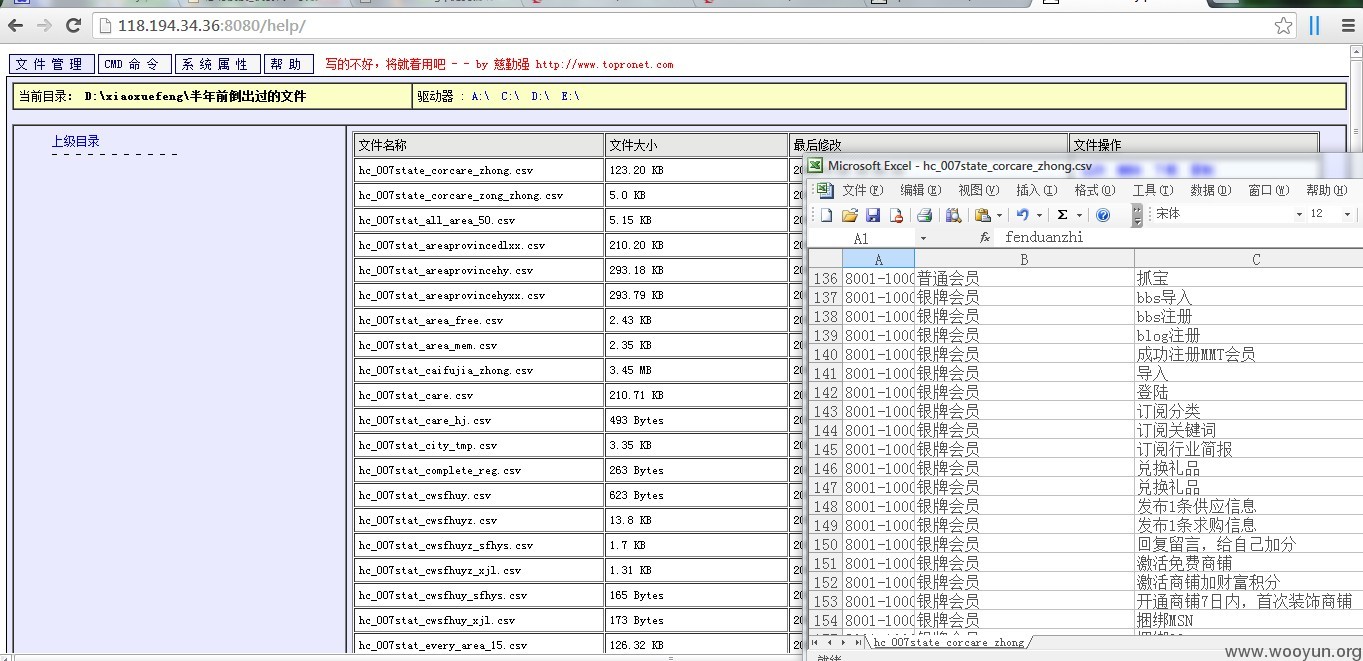Switch to drive D:\
1363x661 pixels.
click(540, 97)
